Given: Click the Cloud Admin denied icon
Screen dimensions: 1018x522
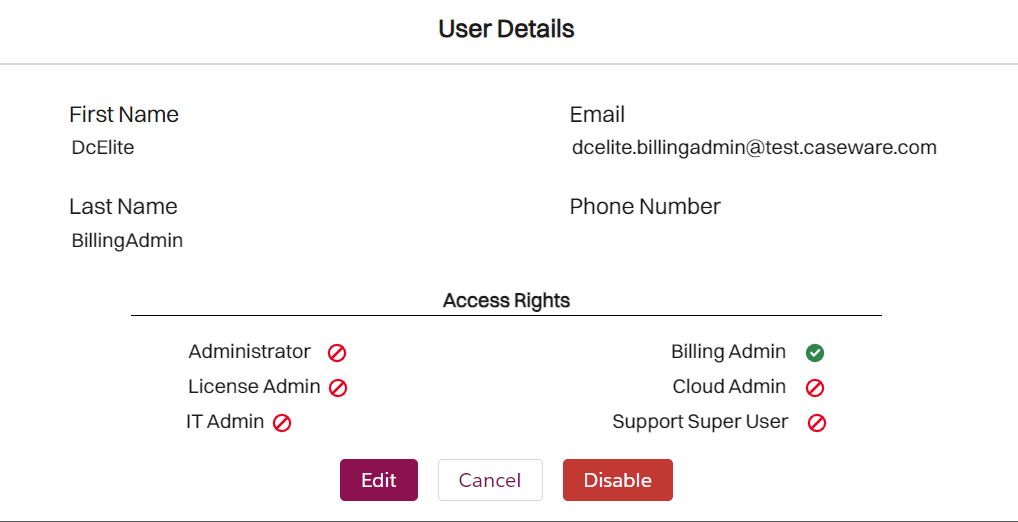Looking at the screenshot, I should pyautogui.click(x=815, y=388).
